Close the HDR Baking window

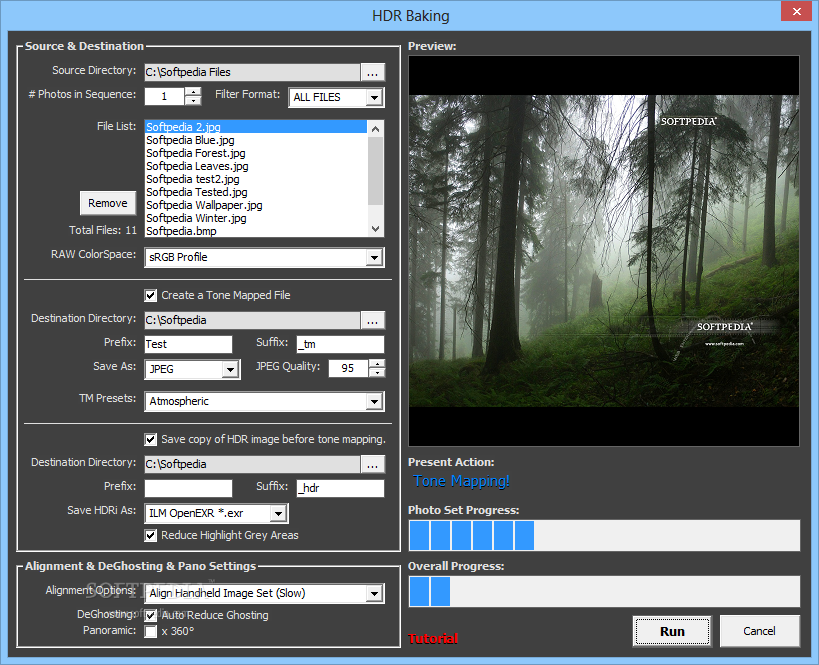[x=797, y=11]
